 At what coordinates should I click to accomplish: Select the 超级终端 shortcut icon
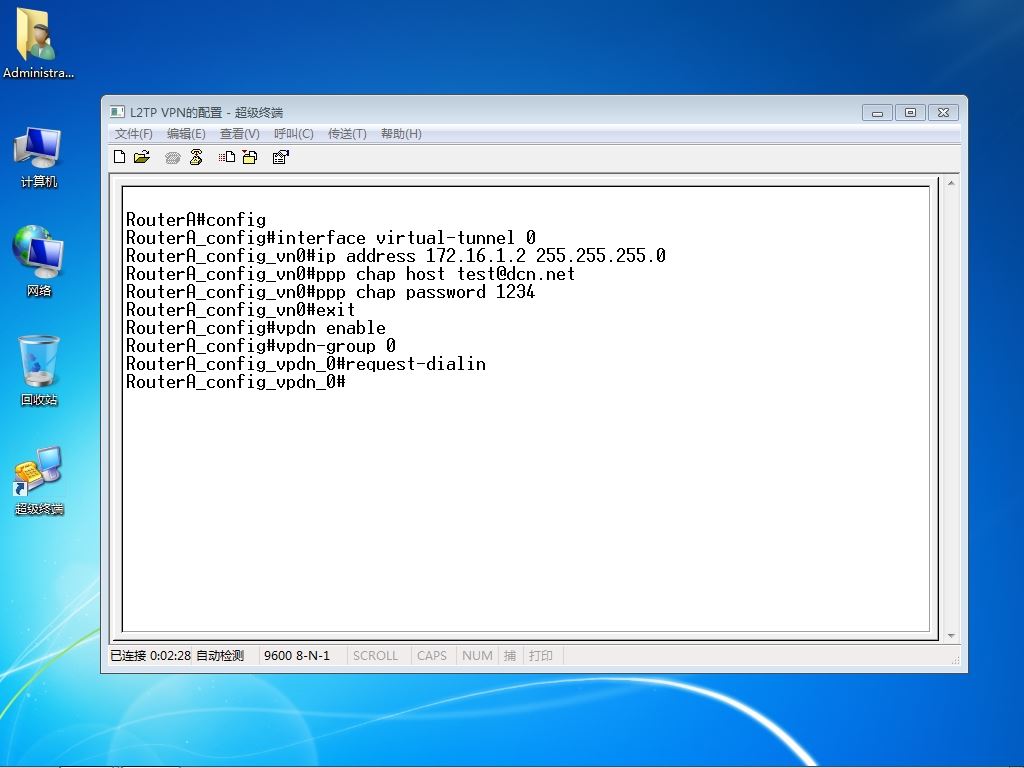(39, 481)
